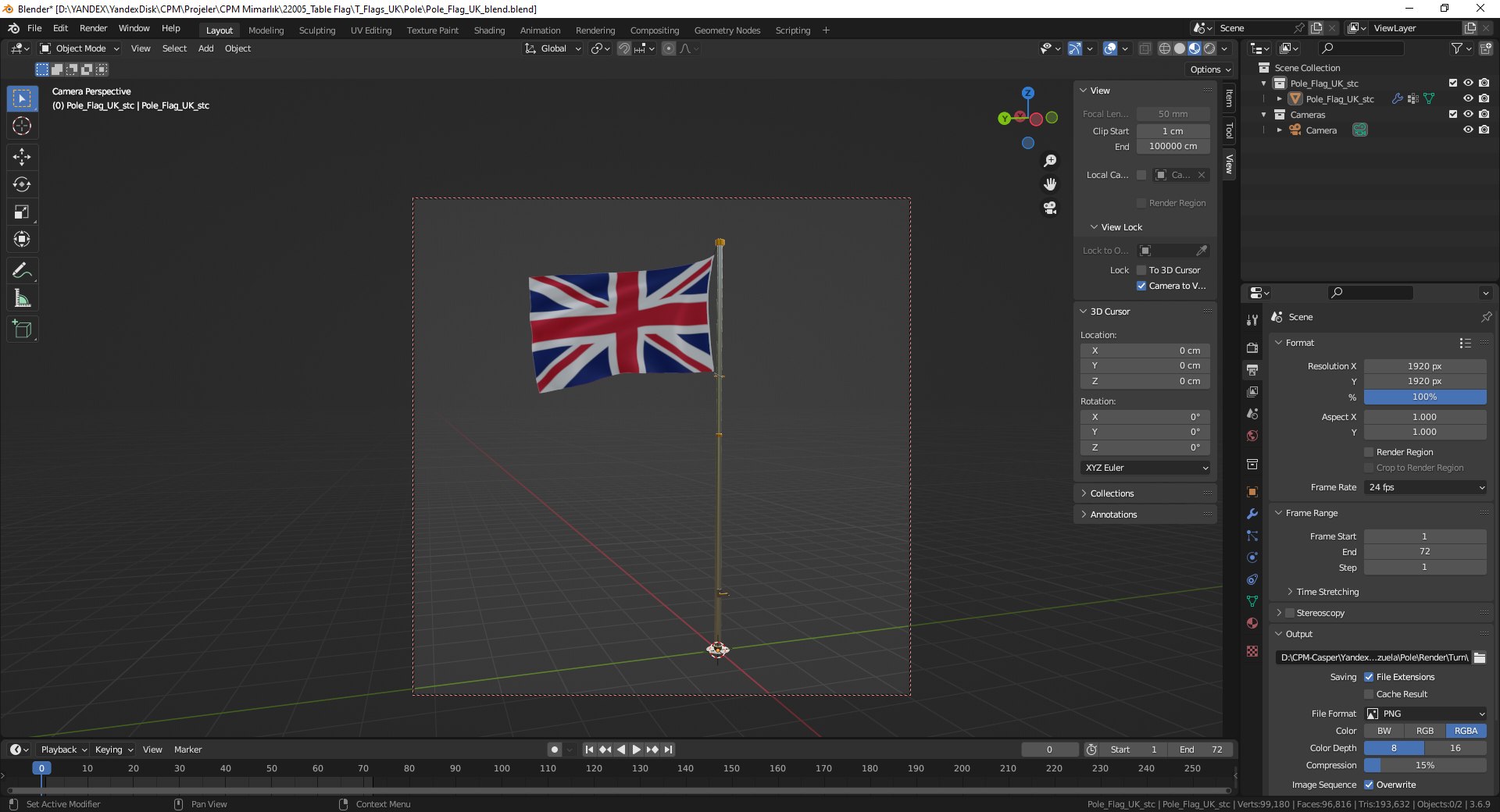Browse output folder with folder icon
The width and height of the screenshot is (1500, 812).
click(1480, 657)
